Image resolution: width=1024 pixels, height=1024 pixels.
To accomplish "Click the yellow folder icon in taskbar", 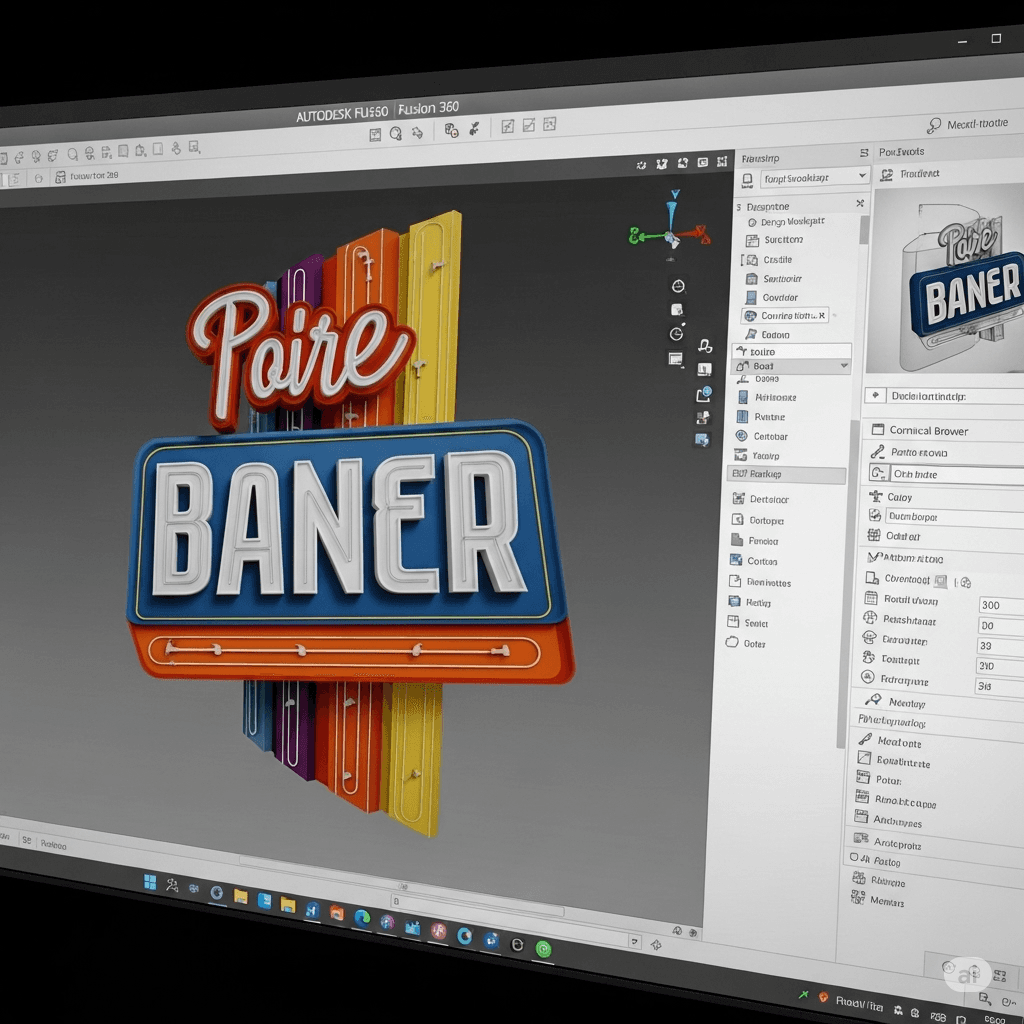I will click(x=241, y=895).
